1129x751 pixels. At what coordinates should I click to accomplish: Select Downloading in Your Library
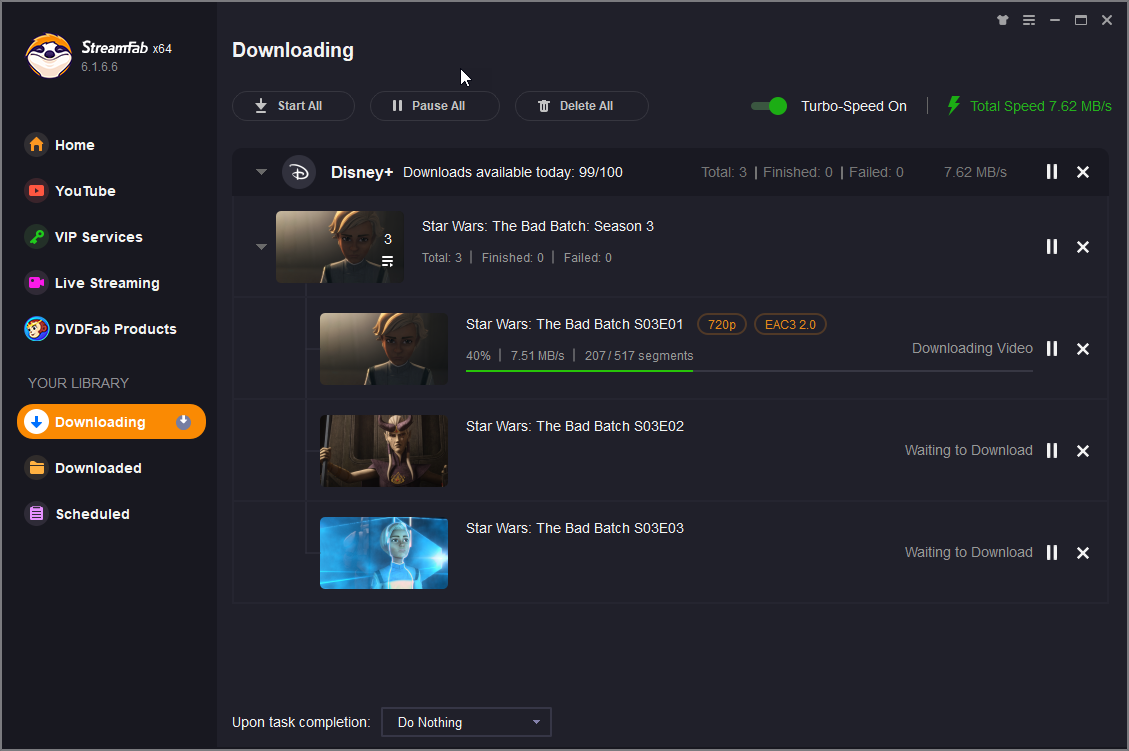coord(112,422)
